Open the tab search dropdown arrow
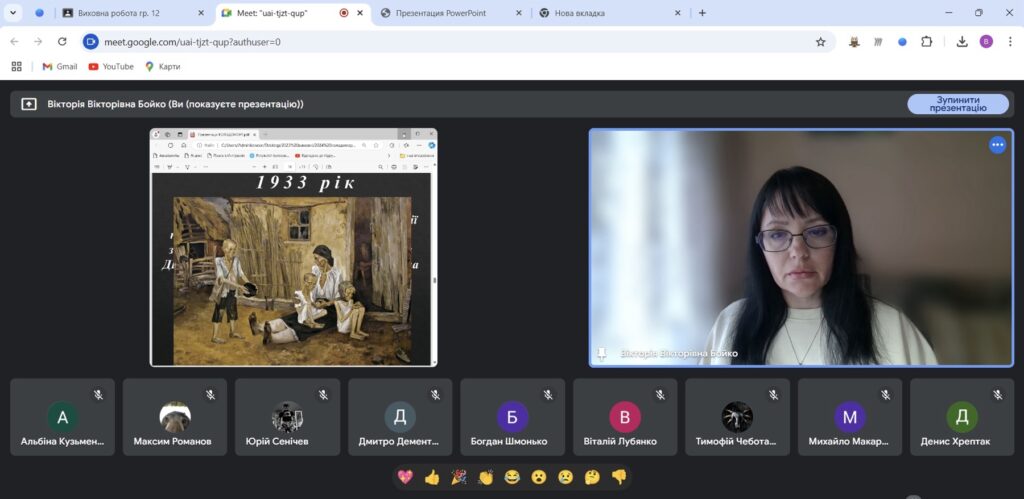 point(14,13)
